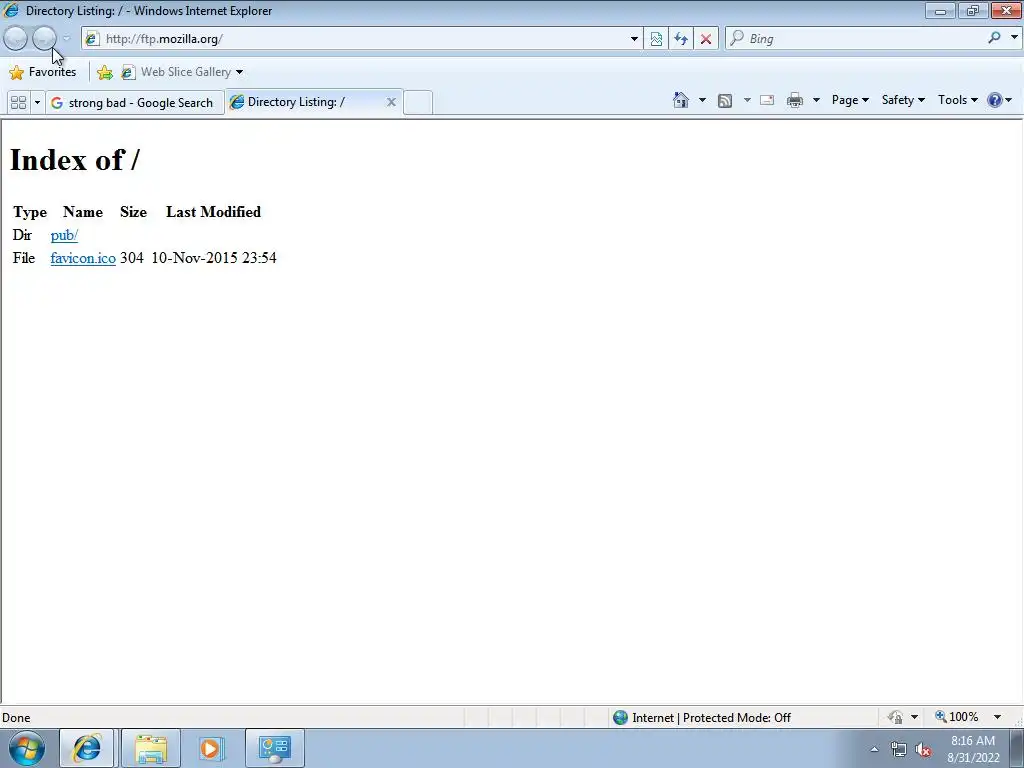
Task: Click the Control Panel taskbar icon
Action: (x=274, y=748)
